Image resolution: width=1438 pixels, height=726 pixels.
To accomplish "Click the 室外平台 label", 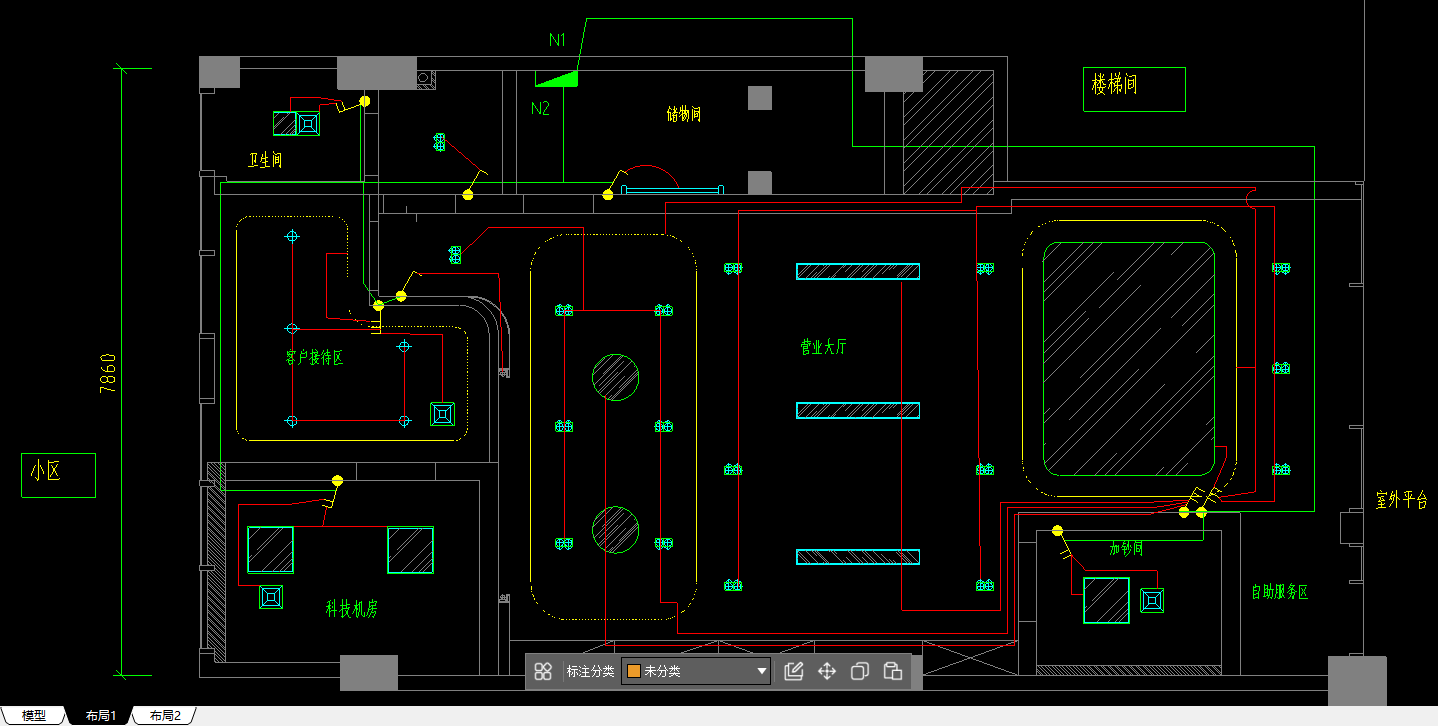I will [x=1402, y=500].
